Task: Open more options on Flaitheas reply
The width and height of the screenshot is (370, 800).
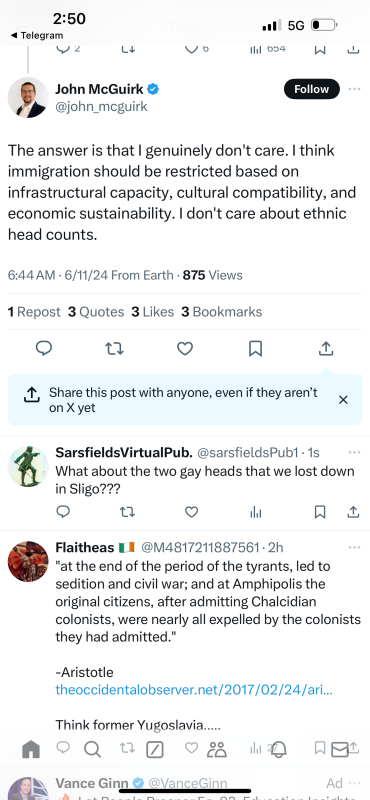Action: pyautogui.click(x=354, y=547)
